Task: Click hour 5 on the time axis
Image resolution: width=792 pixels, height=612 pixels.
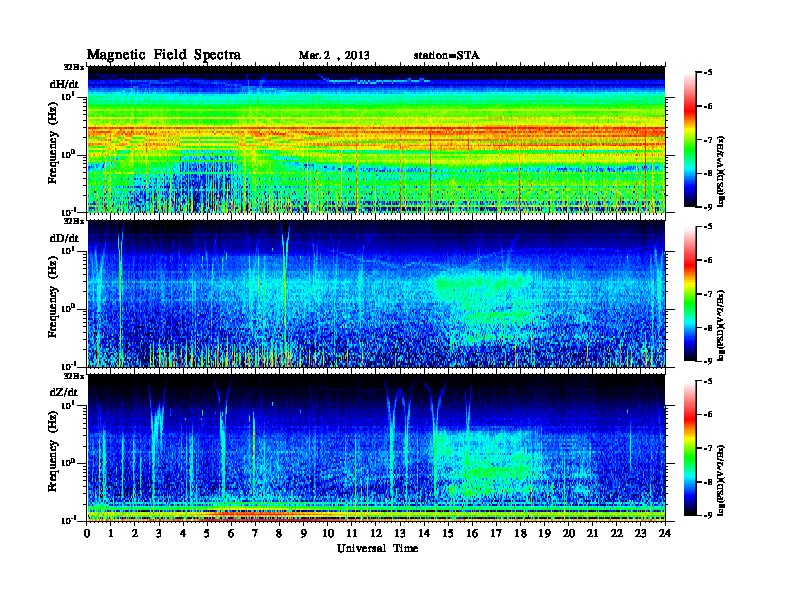Action: tap(207, 534)
